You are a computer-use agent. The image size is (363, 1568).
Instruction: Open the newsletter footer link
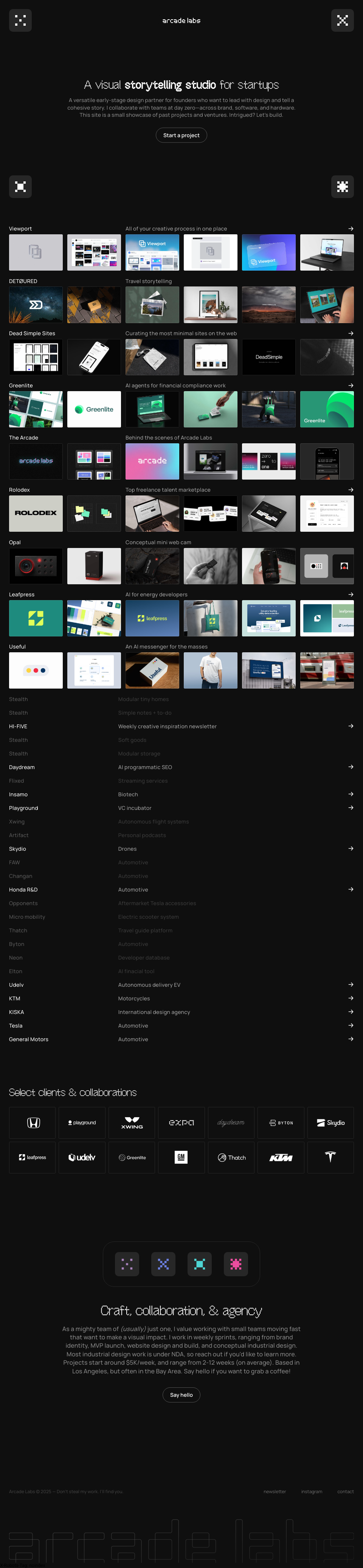[x=274, y=1491]
